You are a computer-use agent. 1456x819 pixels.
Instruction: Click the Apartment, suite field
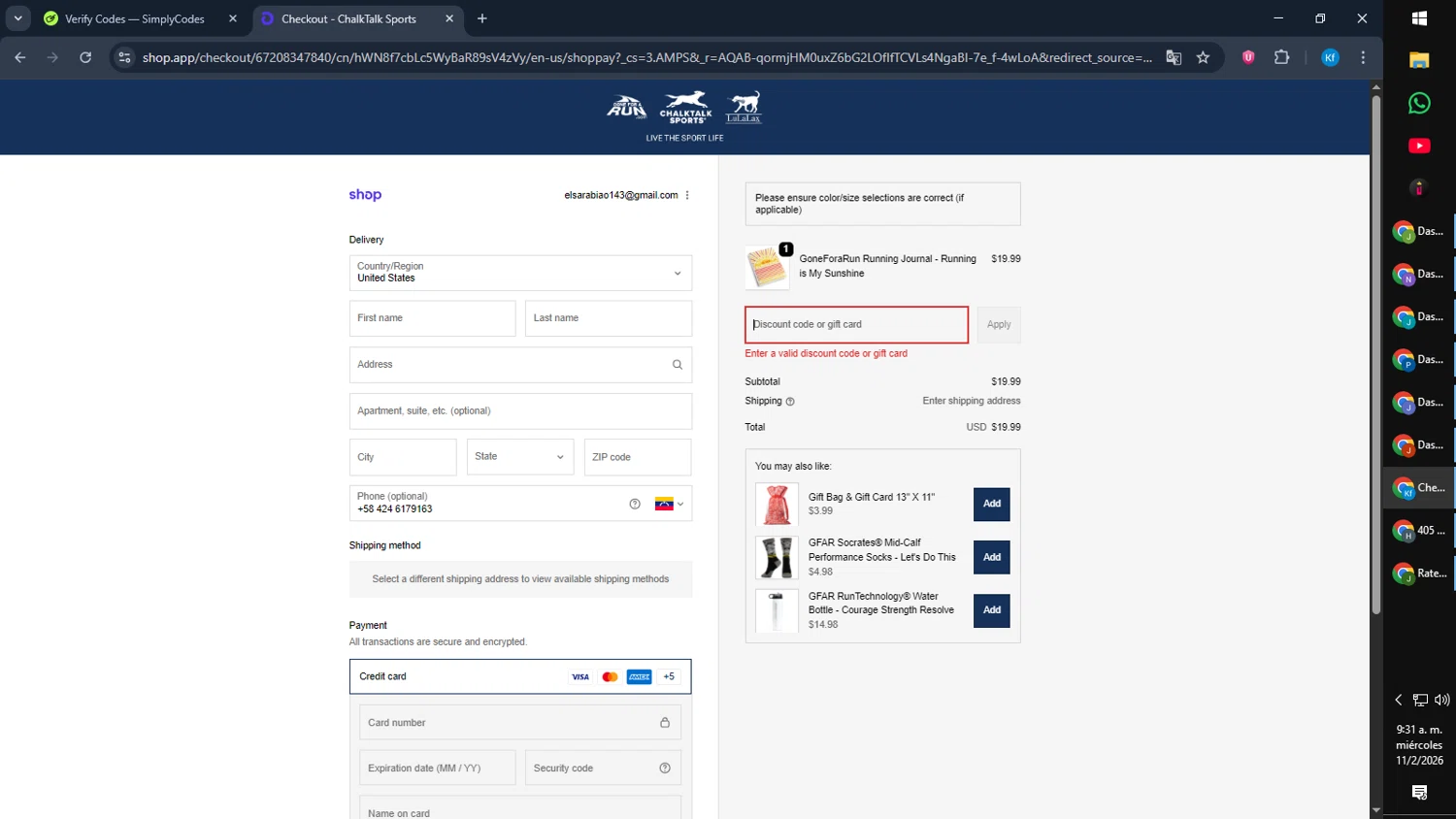tap(520, 411)
